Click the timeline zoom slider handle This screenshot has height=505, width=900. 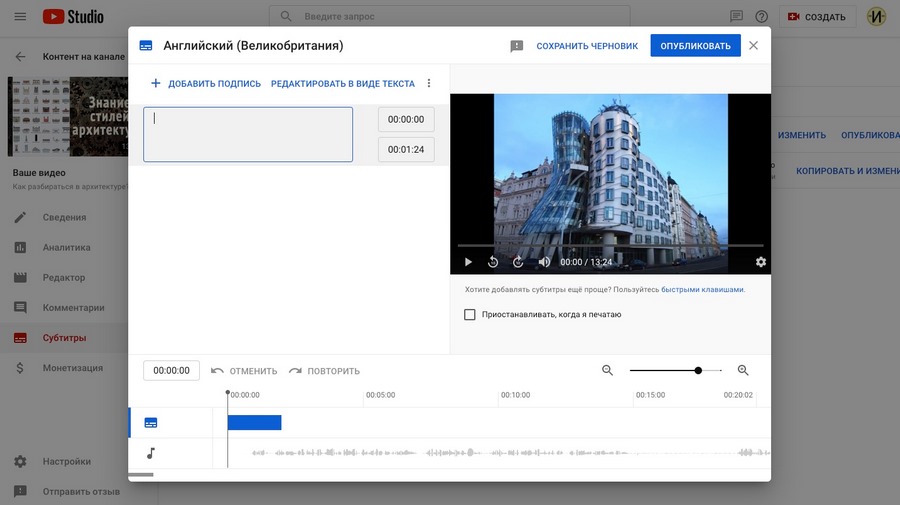pos(698,370)
